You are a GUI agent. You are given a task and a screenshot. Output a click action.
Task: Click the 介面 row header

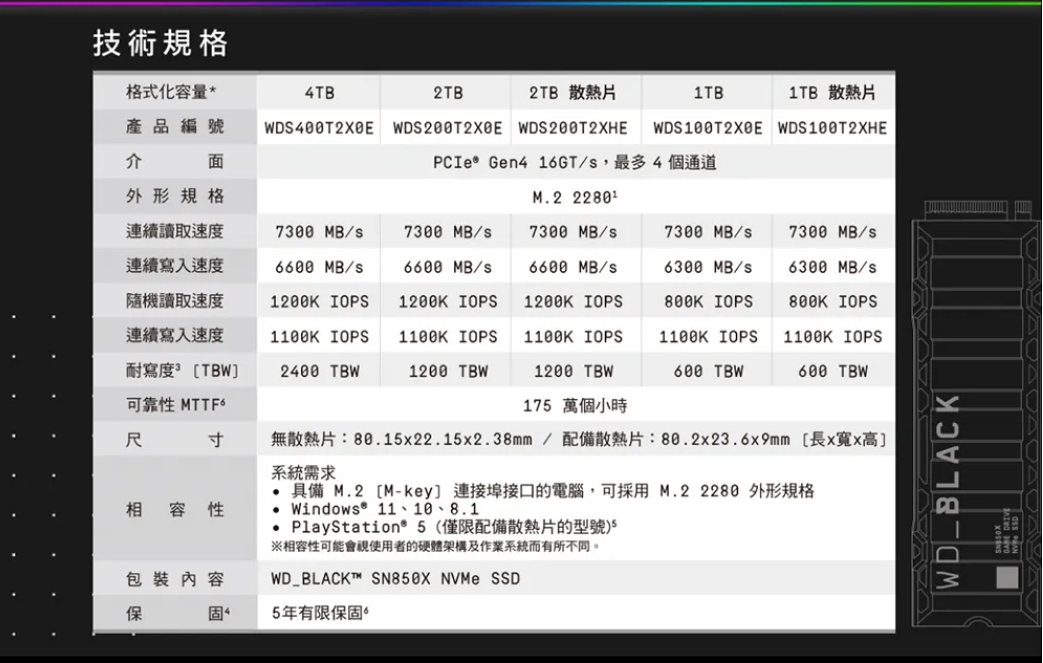click(x=174, y=162)
